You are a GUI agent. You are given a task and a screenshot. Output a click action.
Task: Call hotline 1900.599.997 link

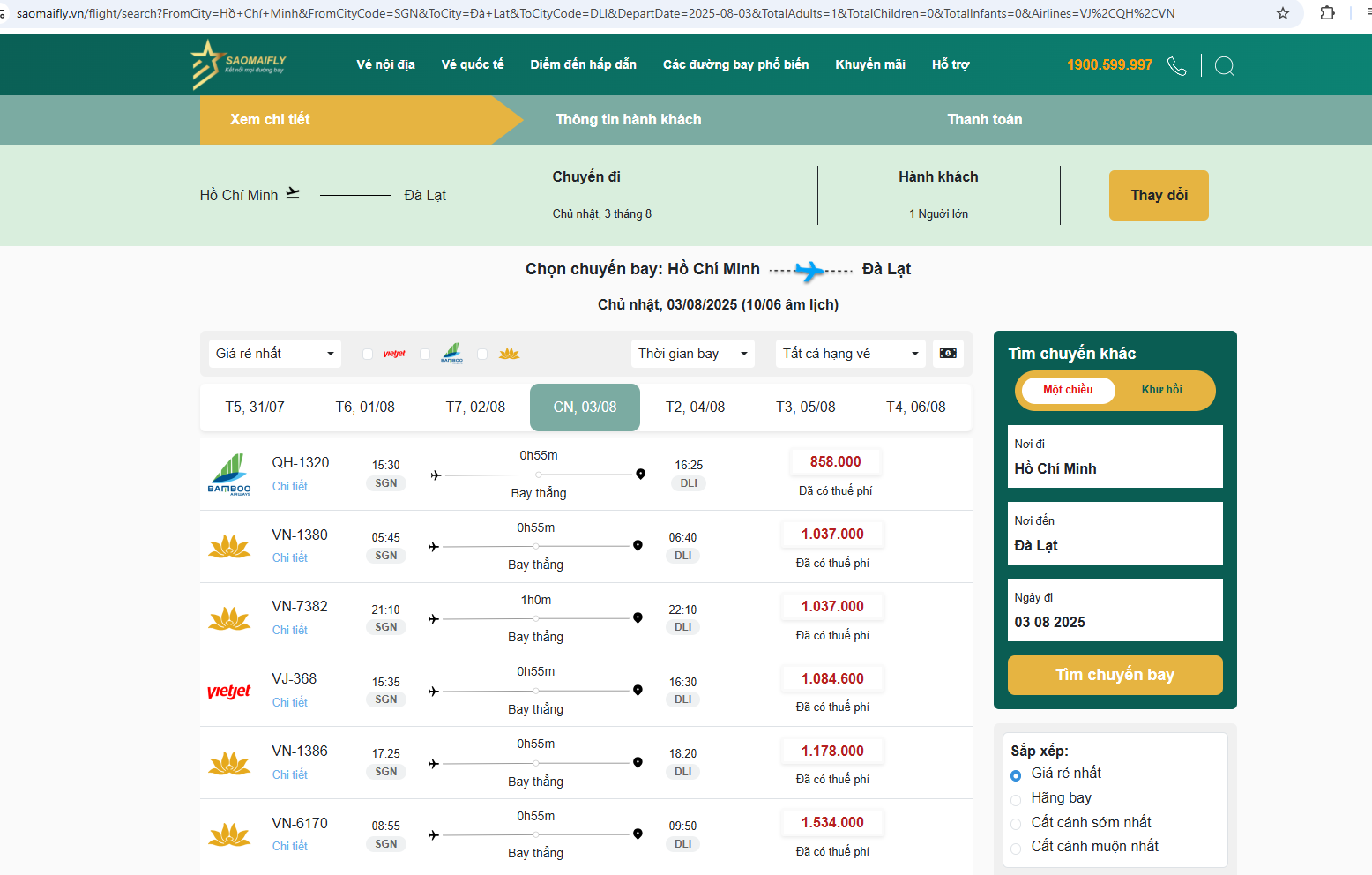click(x=1109, y=65)
